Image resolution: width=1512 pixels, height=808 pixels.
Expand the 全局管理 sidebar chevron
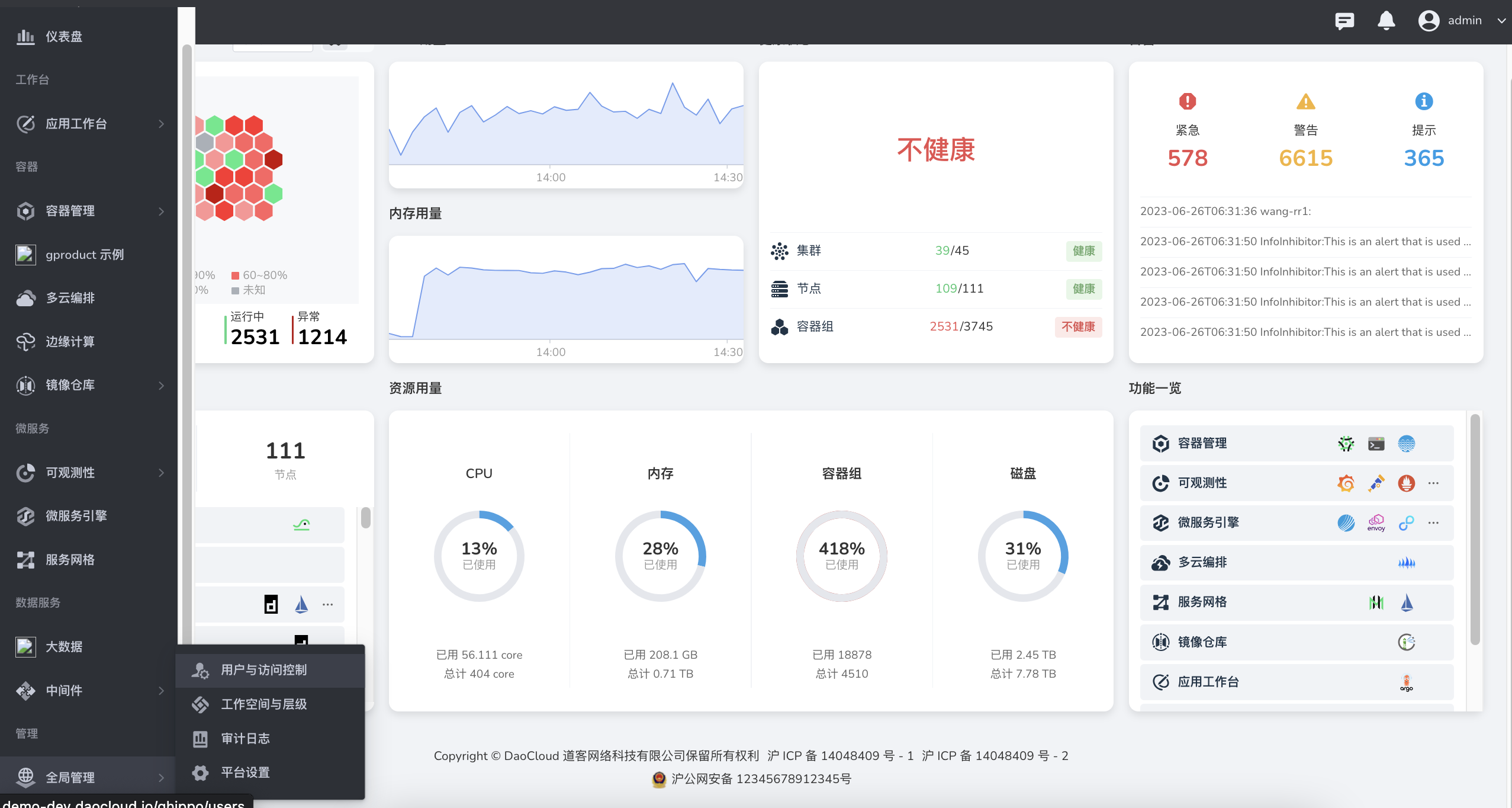pyautogui.click(x=161, y=778)
